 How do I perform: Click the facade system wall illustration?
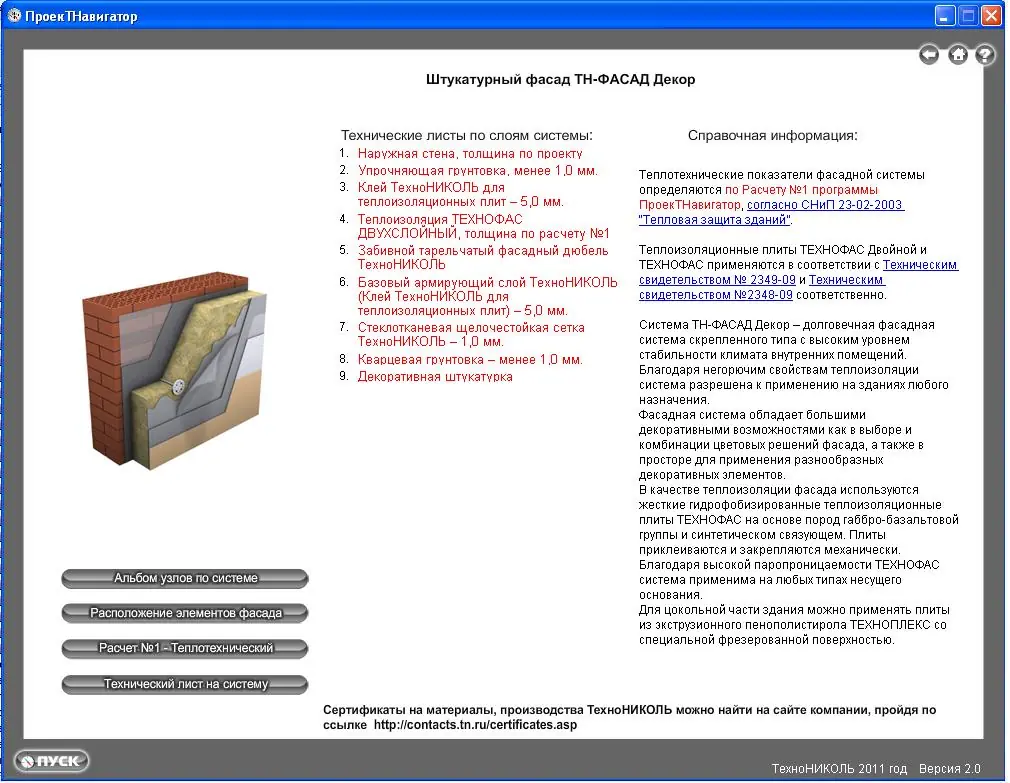click(x=174, y=370)
